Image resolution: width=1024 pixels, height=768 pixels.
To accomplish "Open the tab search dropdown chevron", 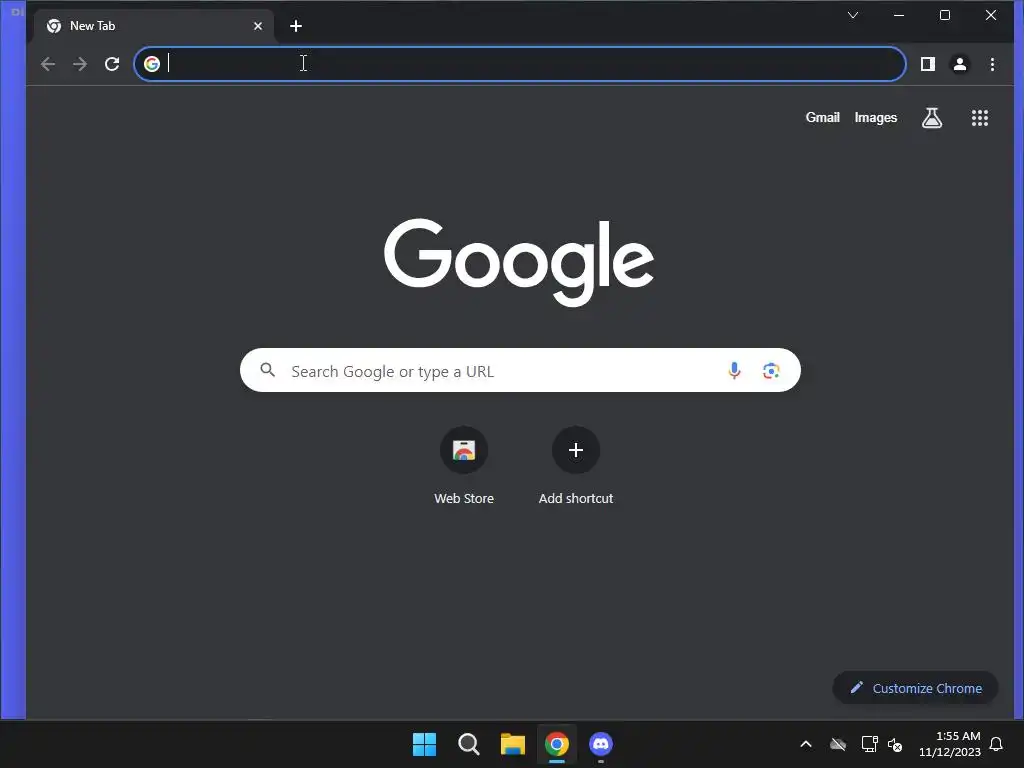I will pos(852,15).
